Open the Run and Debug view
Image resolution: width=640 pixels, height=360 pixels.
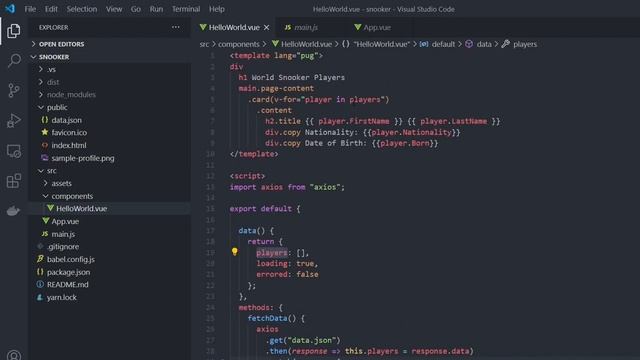14,120
